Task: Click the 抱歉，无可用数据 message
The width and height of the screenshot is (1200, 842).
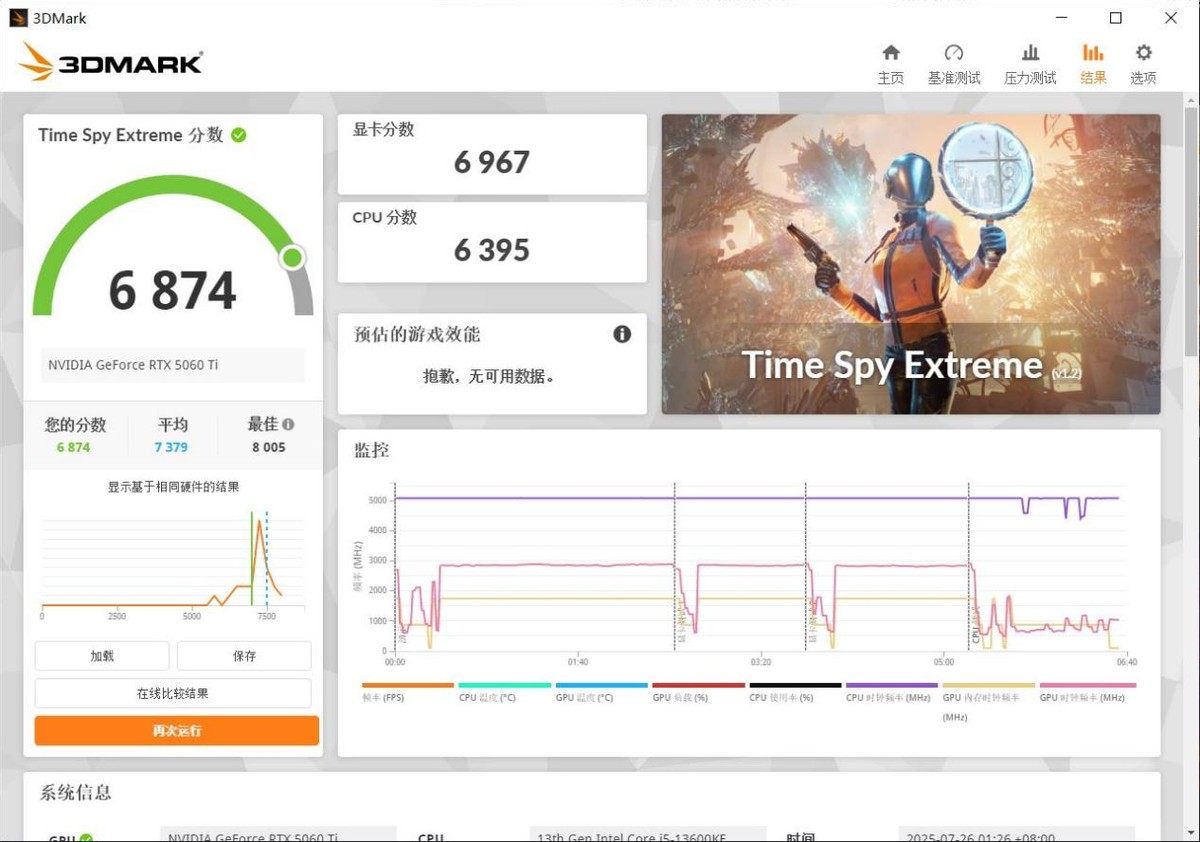Action: pos(489,377)
